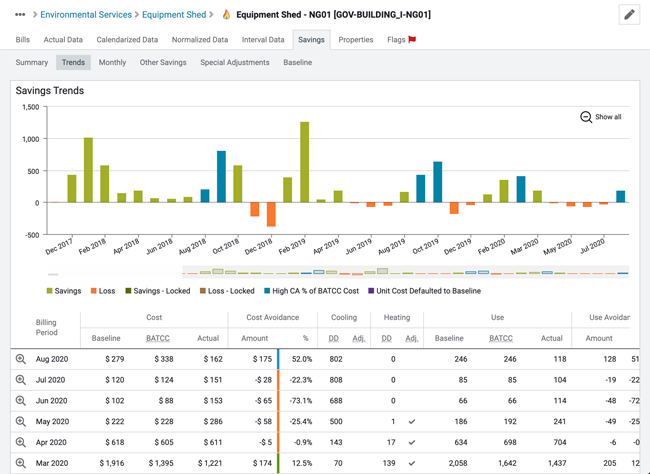Click magnifier icon for May 2020 row
Image resolution: width=650 pixels, height=474 pixels.
coord(20,422)
